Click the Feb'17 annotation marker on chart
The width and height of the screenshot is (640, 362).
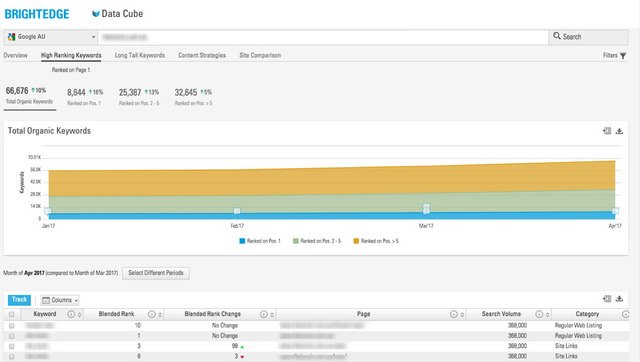pos(237,211)
